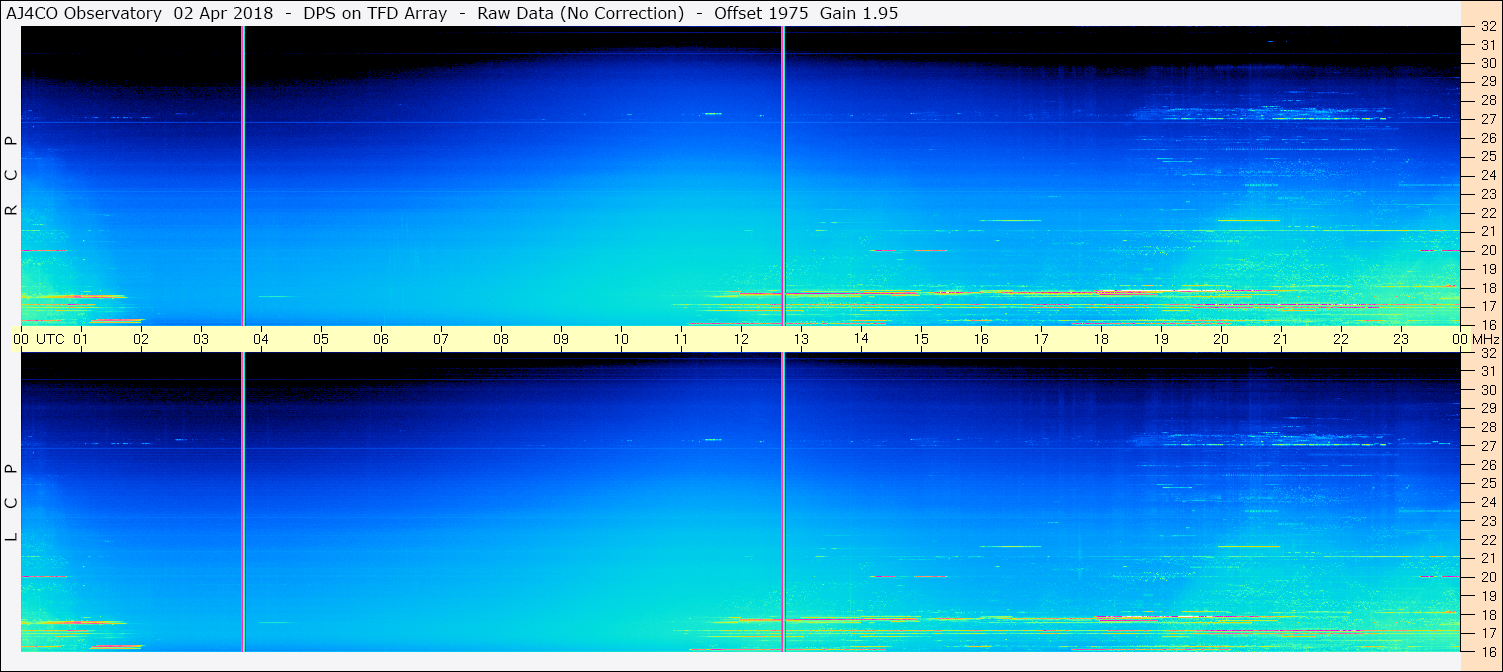Click the 16 MHz label of LCP panel

pos(1487,651)
